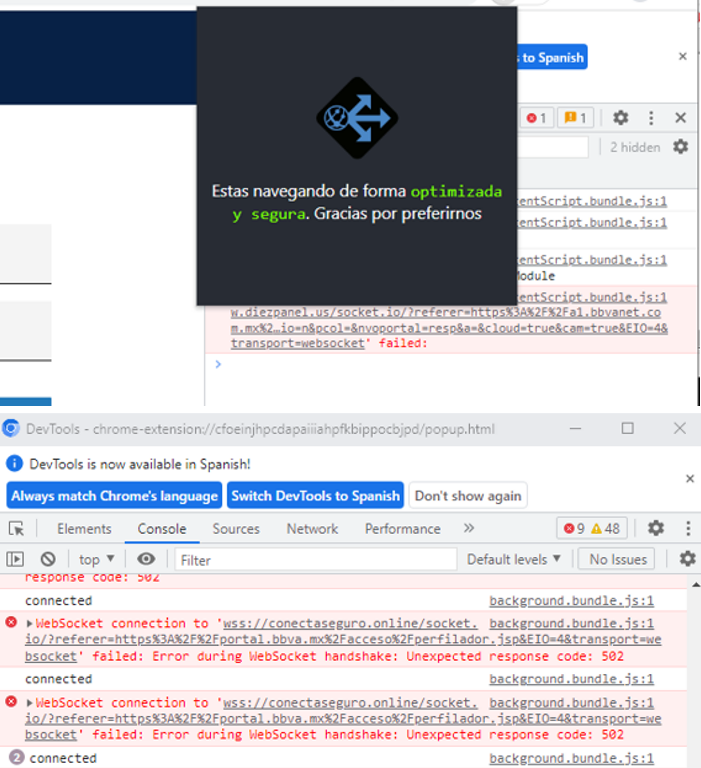This screenshot has height=768, width=701.
Task: Click the second WebSocket error red icon
Action: pyautogui.click(x=11, y=702)
